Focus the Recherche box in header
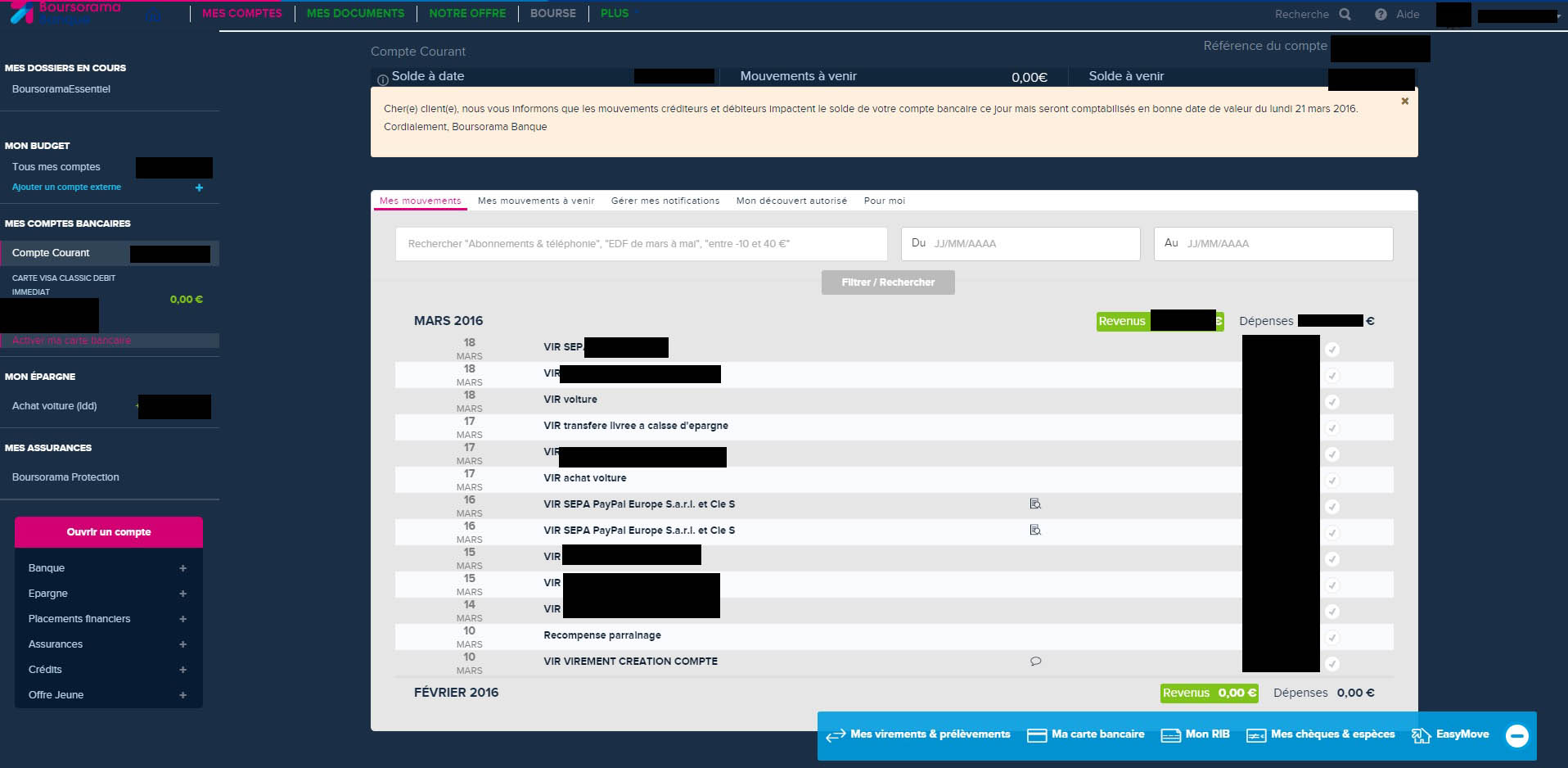 click(x=1302, y=14)
